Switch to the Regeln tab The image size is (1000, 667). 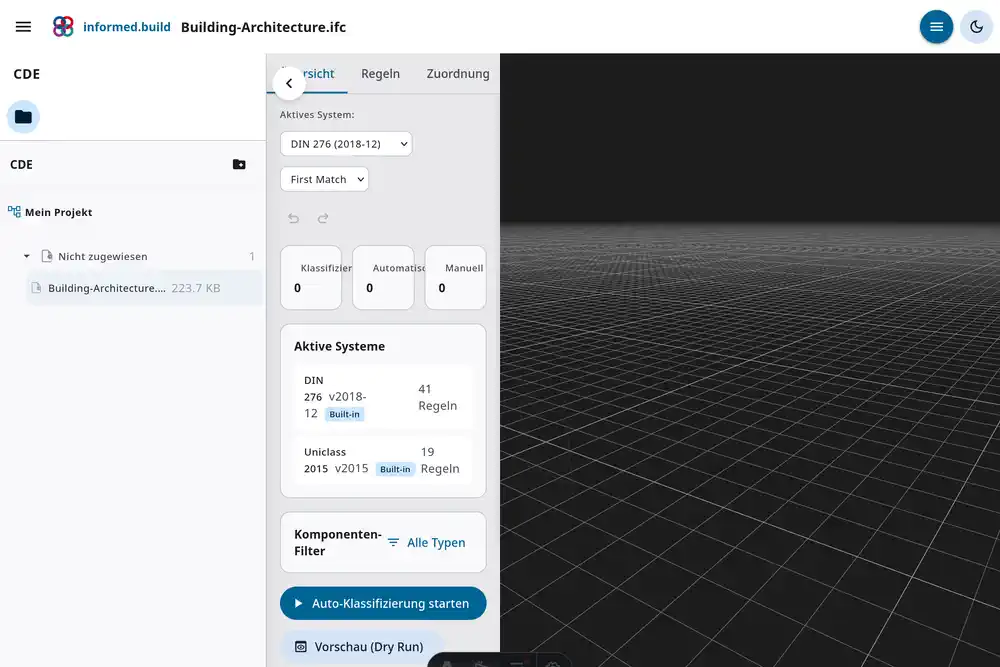click(x=380, y=74)
